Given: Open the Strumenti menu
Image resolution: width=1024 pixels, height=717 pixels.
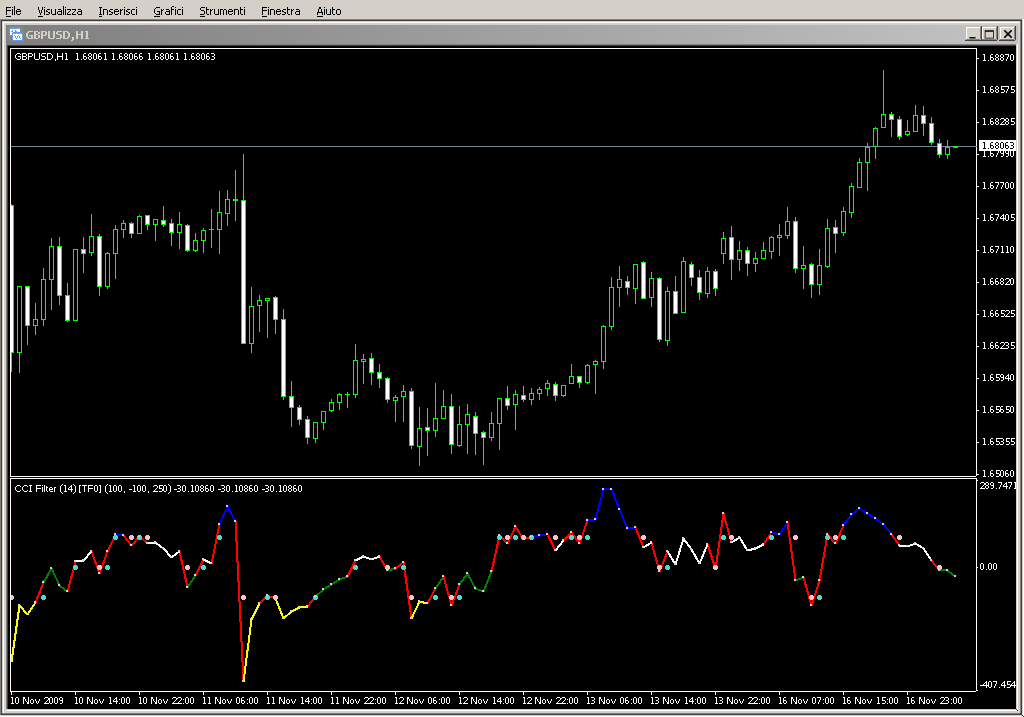Looking at the screenshot, I should (222, 11).
